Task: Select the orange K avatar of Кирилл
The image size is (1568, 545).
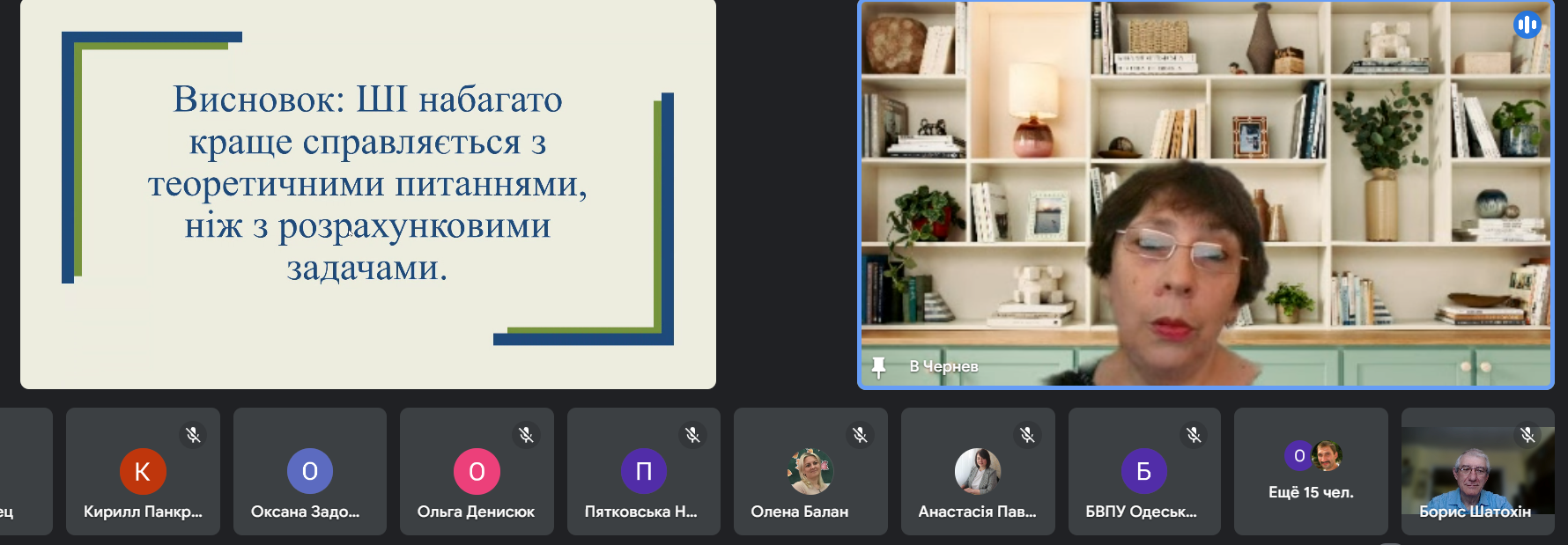Action: tap(143, 471)
